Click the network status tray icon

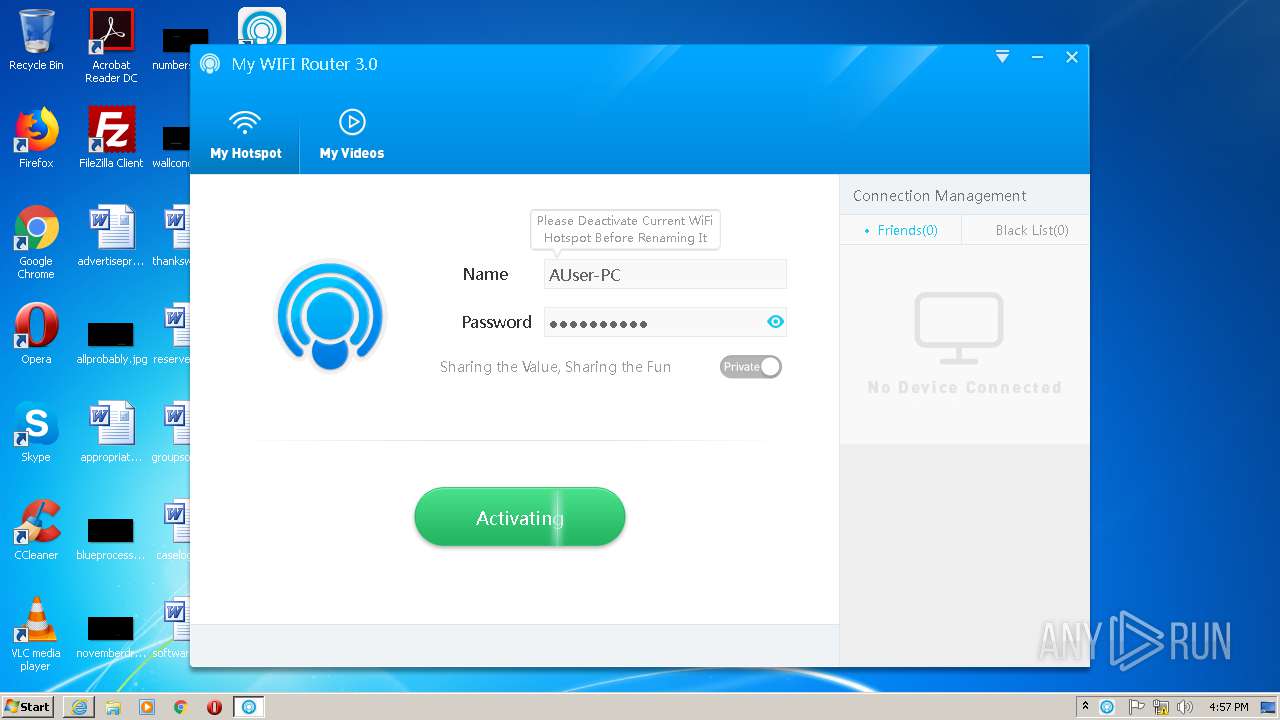click(x=1161, y=706)
